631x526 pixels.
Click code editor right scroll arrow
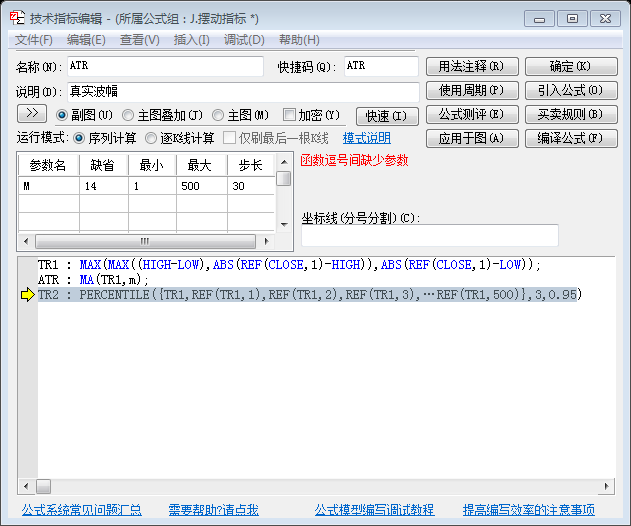606,486
